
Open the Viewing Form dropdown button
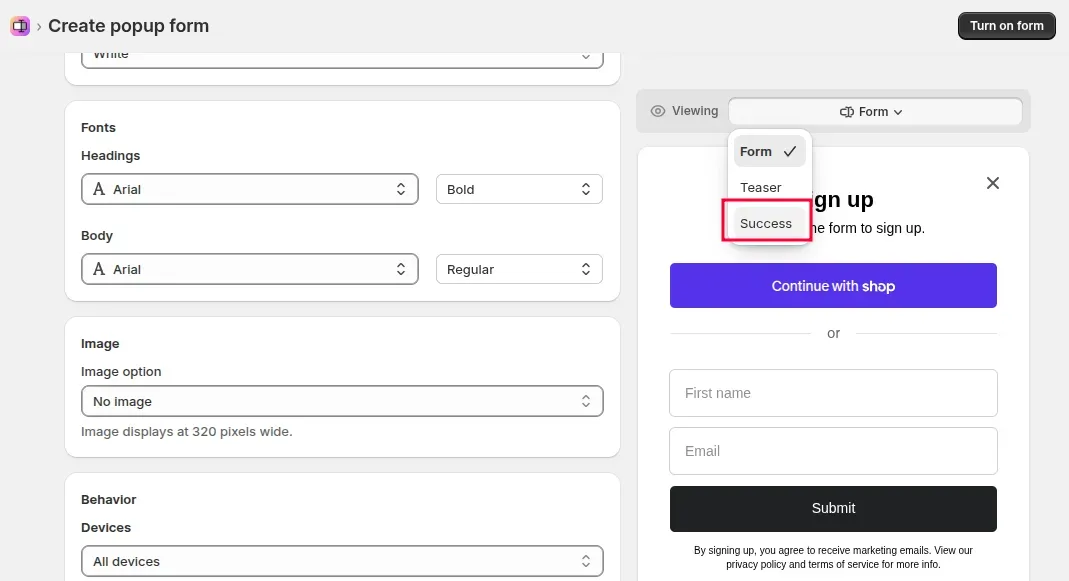pos(875,112)
